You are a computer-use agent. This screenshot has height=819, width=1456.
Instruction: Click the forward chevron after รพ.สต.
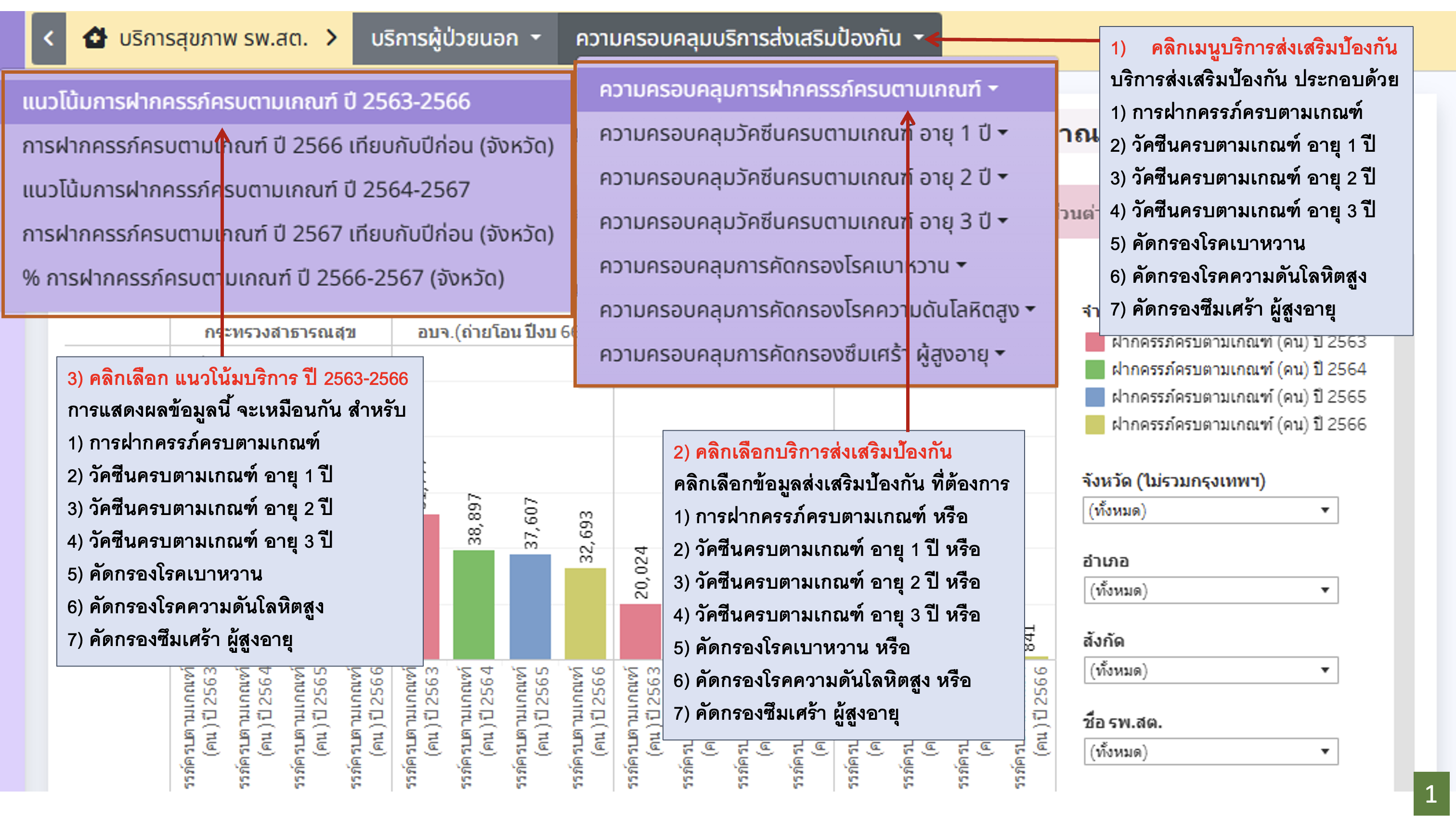tap(332, 39)
